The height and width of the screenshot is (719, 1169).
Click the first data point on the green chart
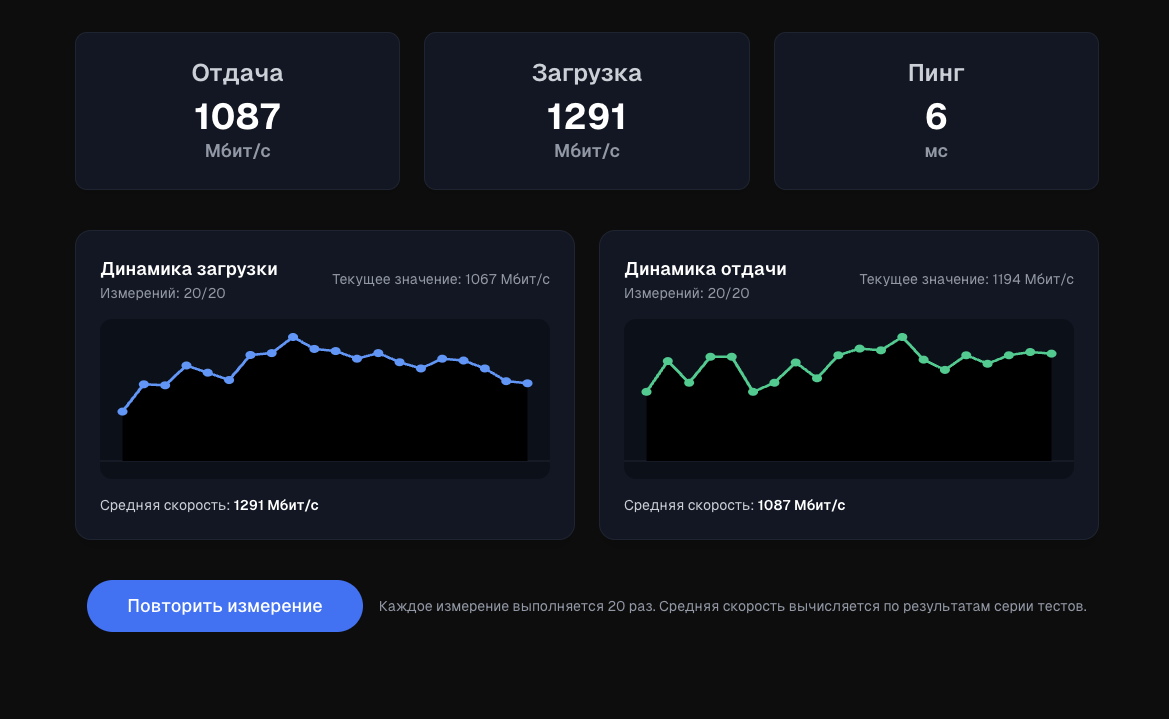(647, 392)
